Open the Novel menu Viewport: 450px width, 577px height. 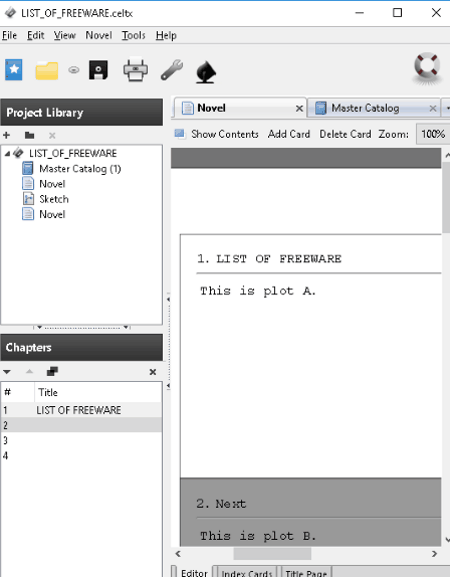click(99, 35)
